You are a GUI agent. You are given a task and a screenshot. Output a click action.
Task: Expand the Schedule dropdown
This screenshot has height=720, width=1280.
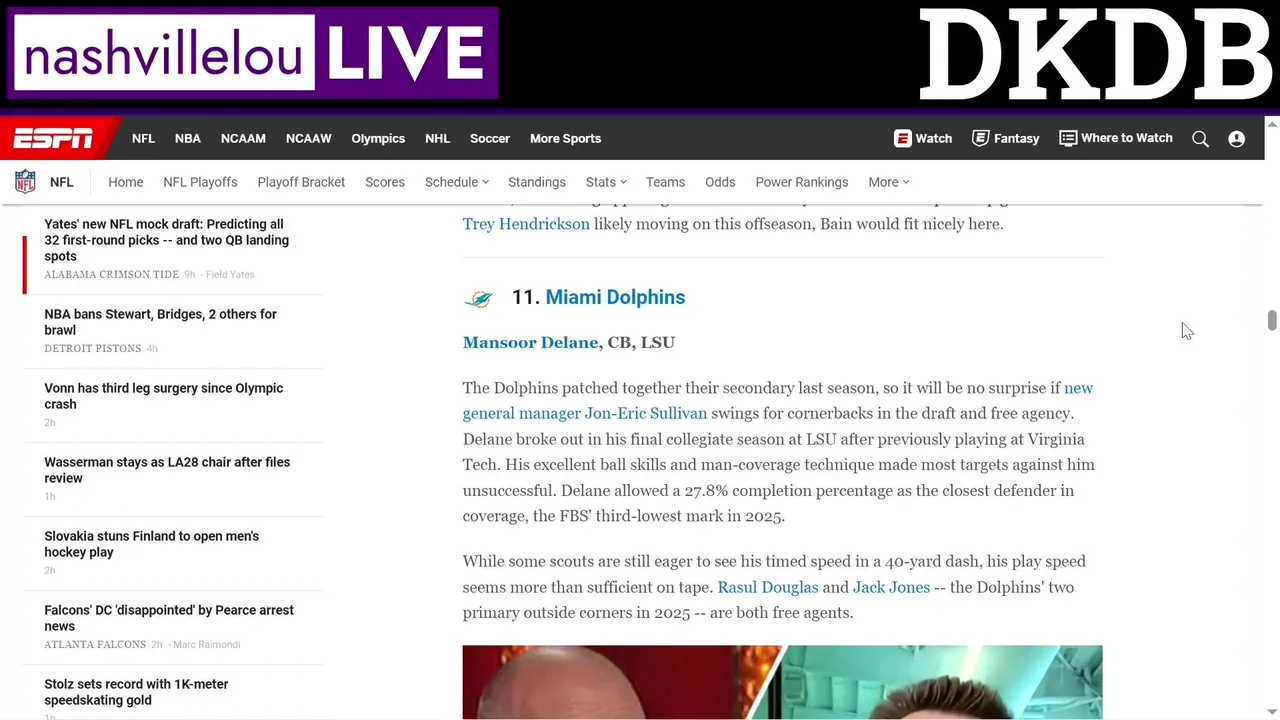[x=457, y=182]
